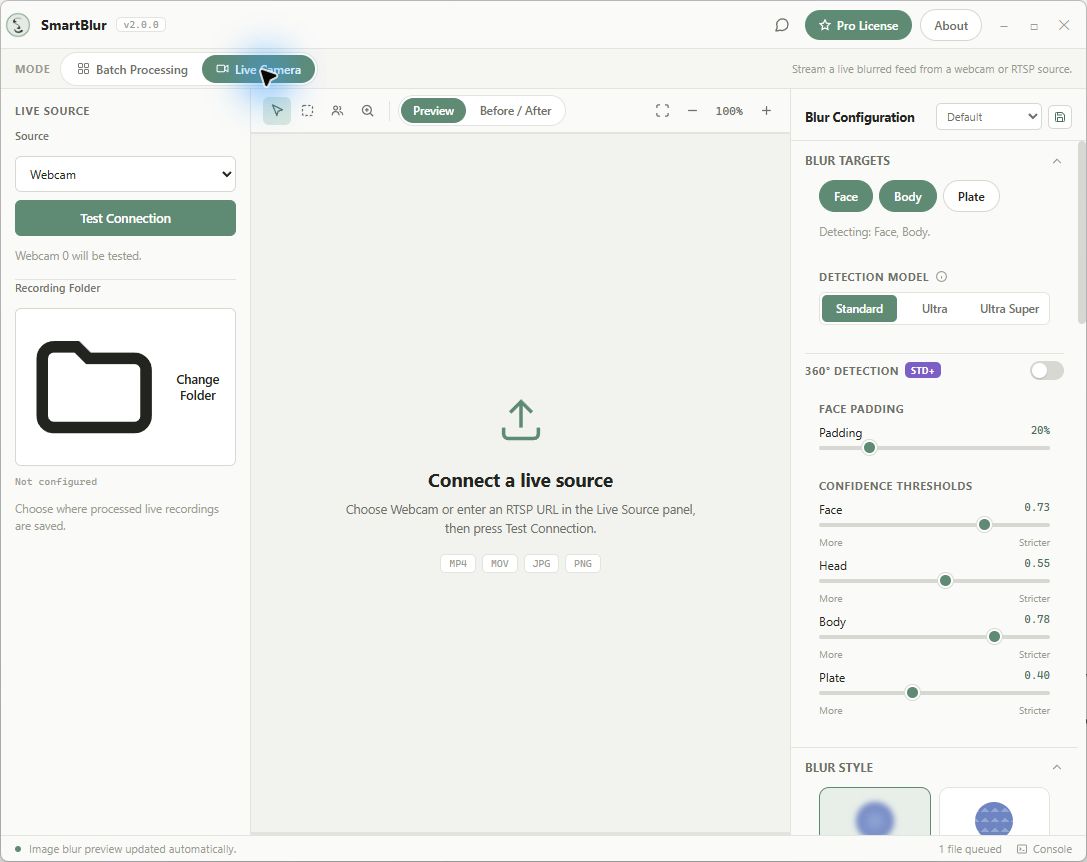1087x862 pixels.
Task: Collapse the Blur Style section
Action: click(x=1056, y=767)
